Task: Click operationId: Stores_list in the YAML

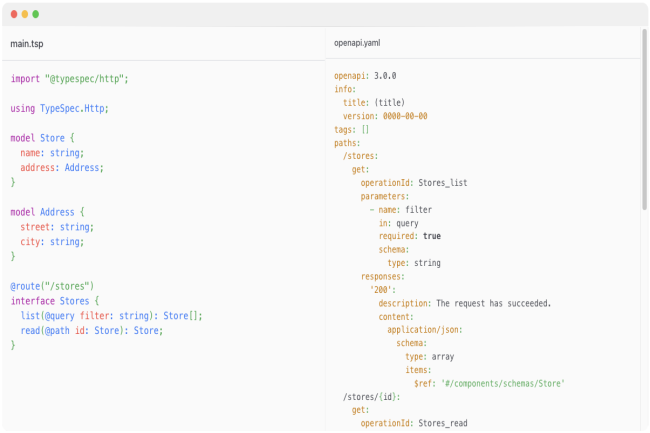Action: 414,183
